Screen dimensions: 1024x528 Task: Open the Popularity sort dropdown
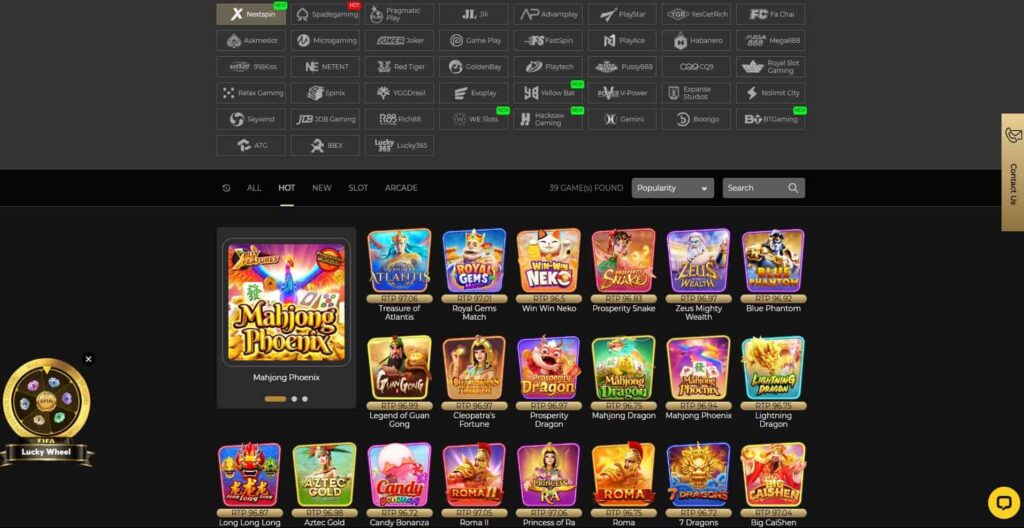673,188
